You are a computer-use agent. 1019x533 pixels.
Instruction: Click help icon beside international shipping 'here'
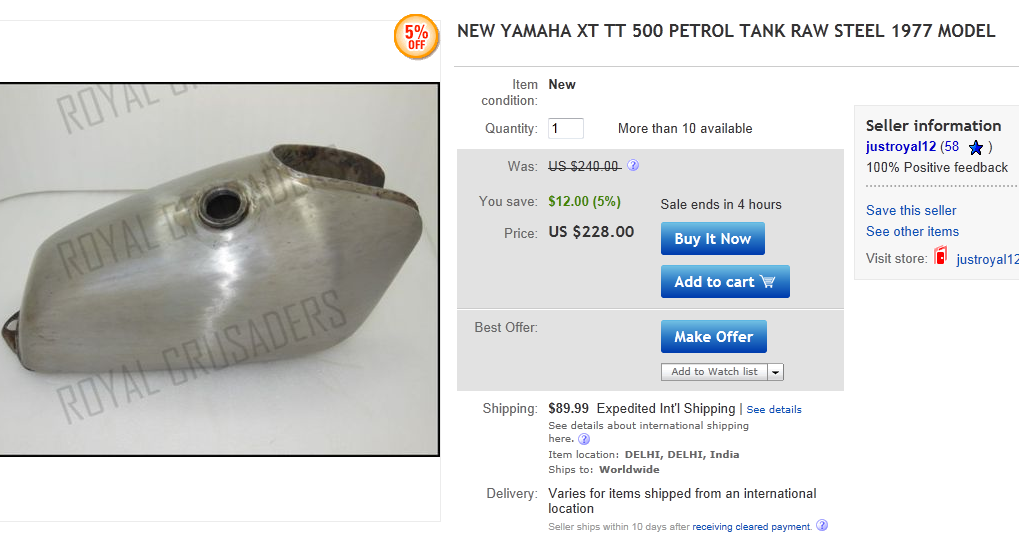coord(584,439)
